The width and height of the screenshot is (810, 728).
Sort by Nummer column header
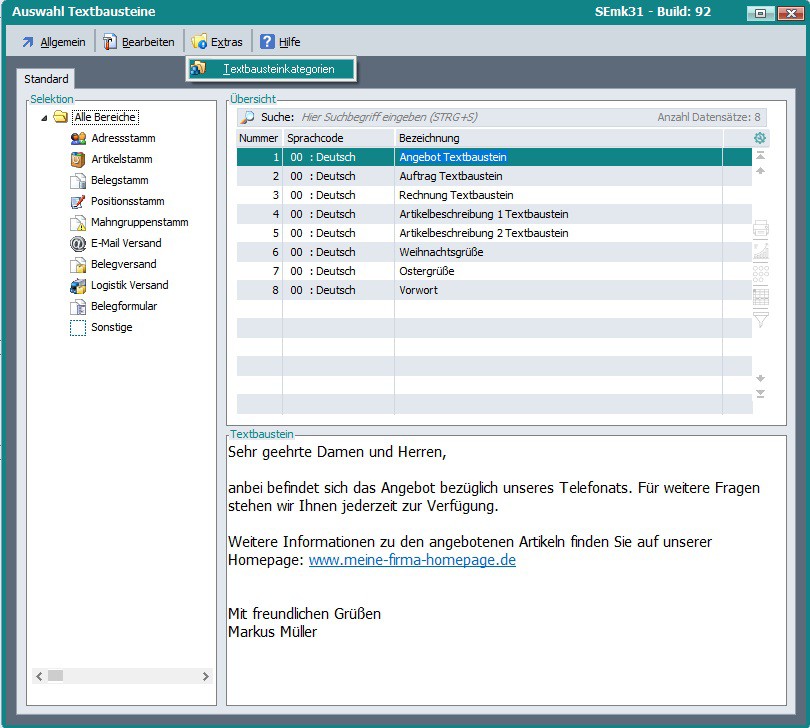259,138
